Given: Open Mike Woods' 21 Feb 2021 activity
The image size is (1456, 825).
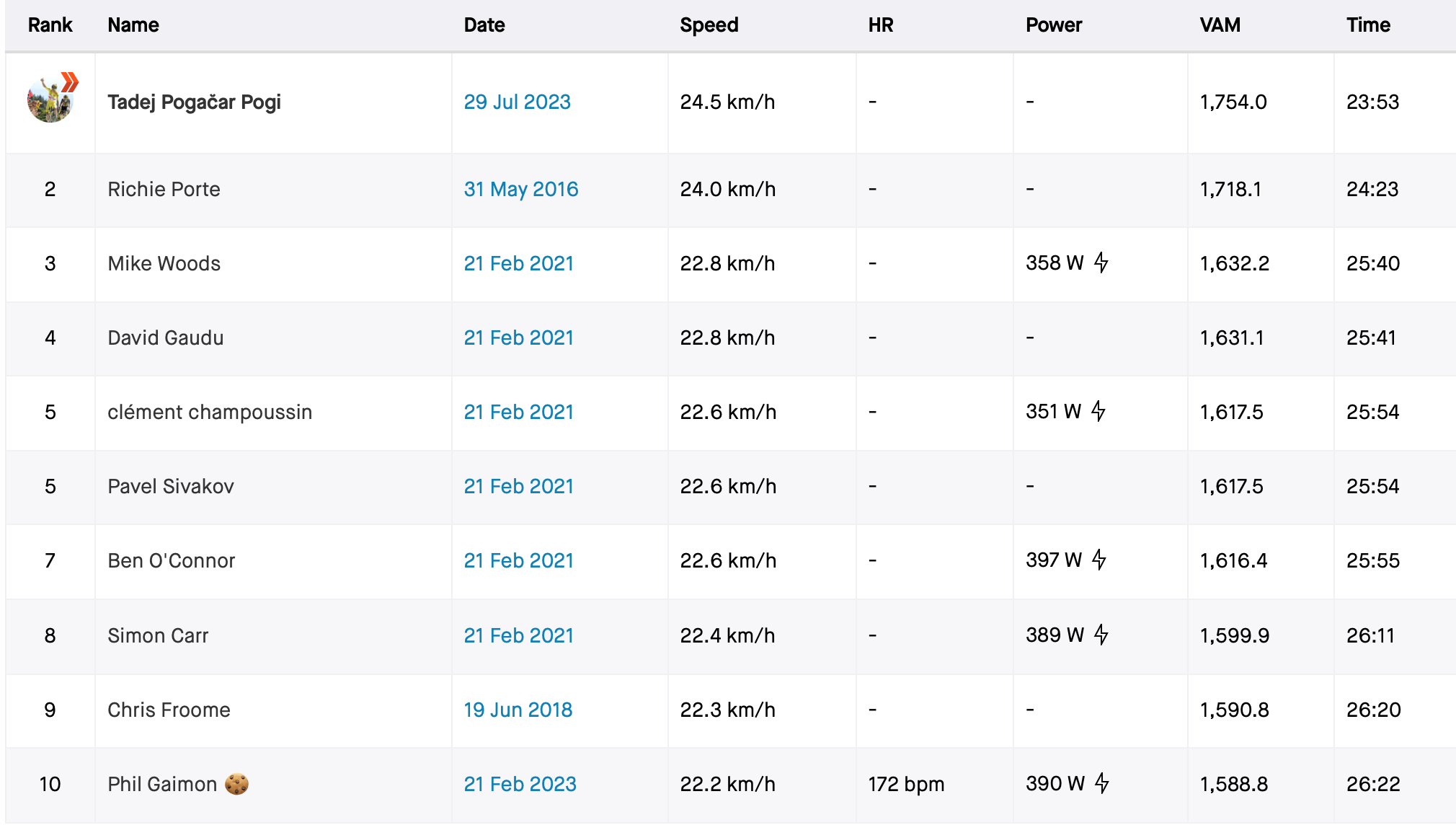Looking at the screenshot, I should [x=518, y=263].
